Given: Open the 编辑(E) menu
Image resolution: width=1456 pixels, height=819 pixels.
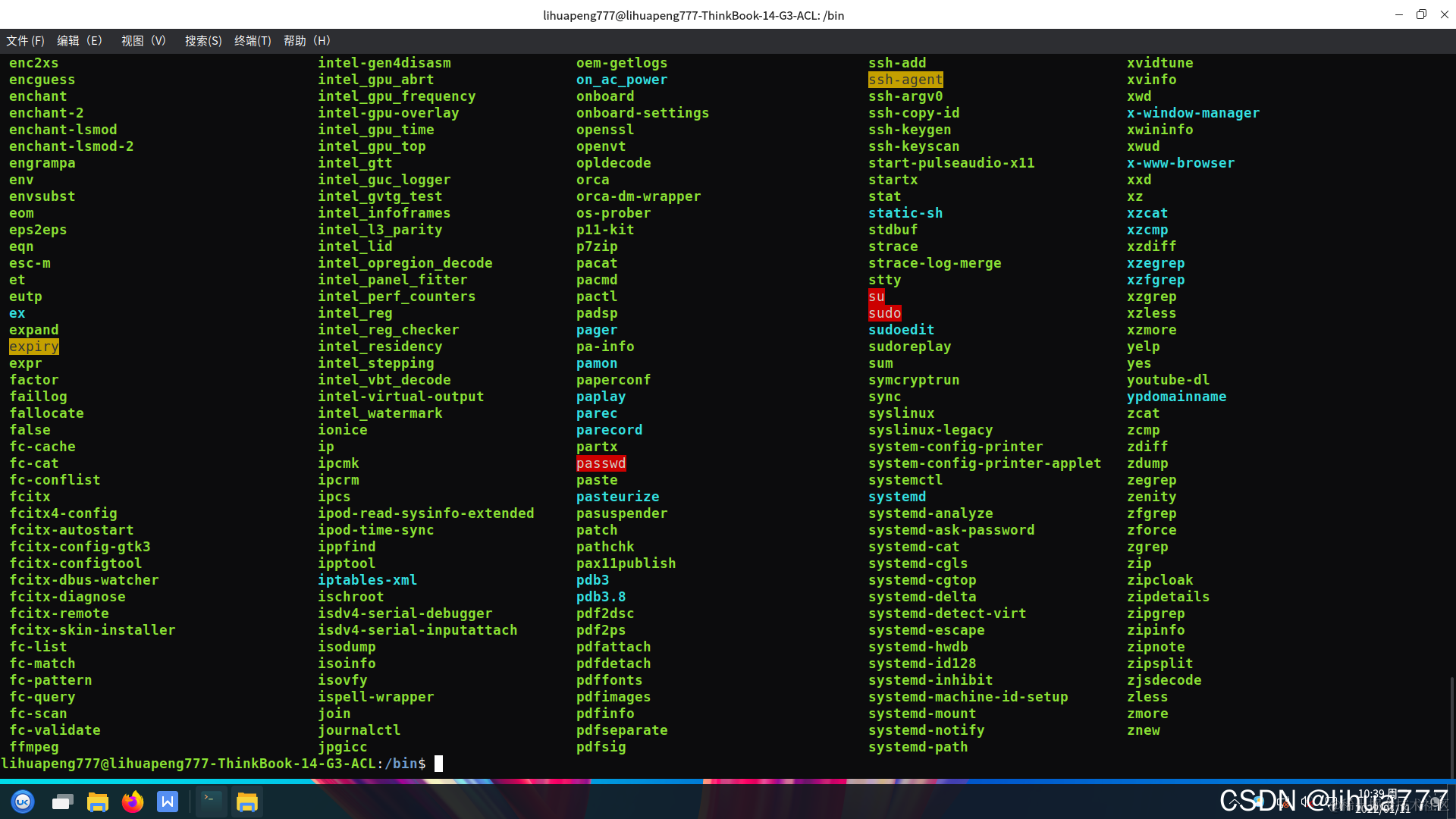Looking at the screenshot, I should [80, 41].
